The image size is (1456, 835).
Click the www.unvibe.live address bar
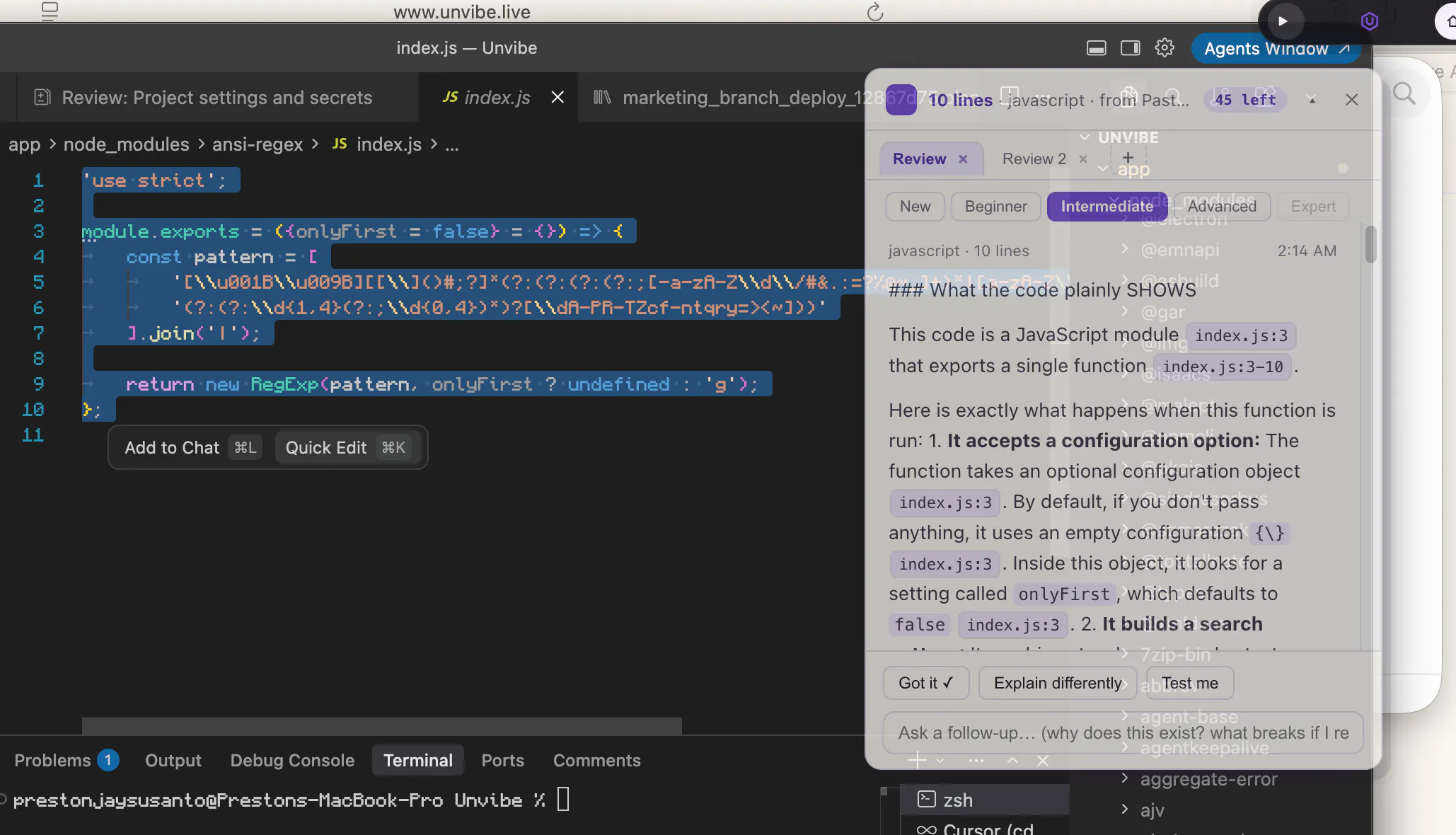coord(462,12)
